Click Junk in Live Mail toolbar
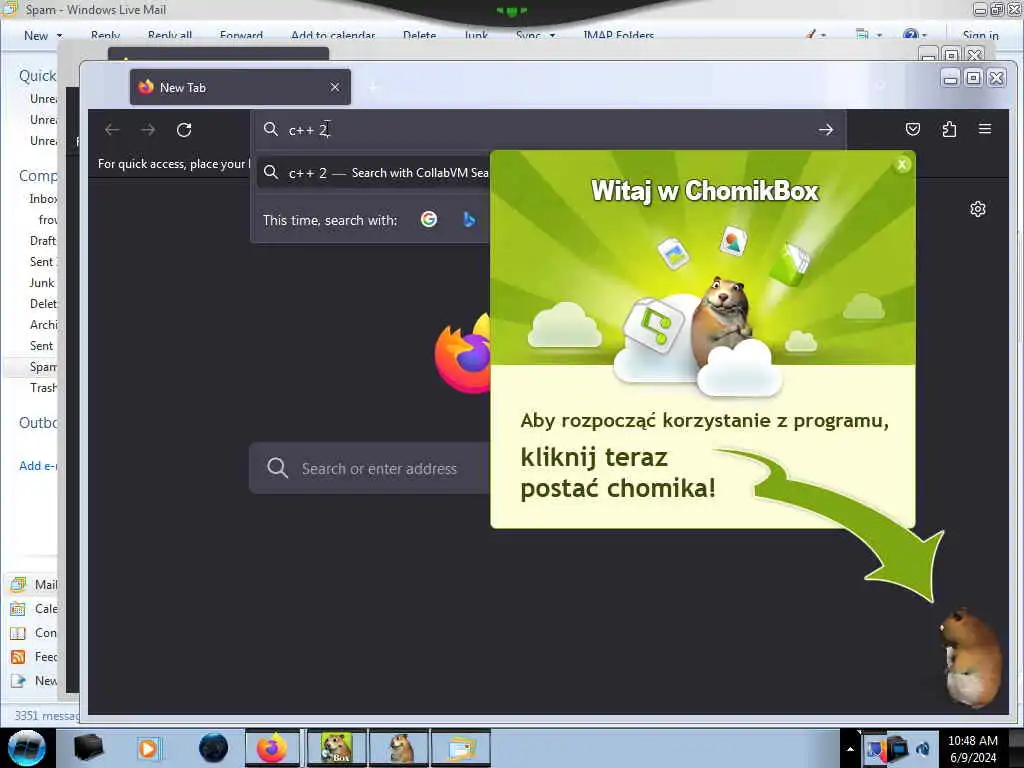Viewport: 1024px width, 768px height. pyautogui.click(x=476, y=35)
